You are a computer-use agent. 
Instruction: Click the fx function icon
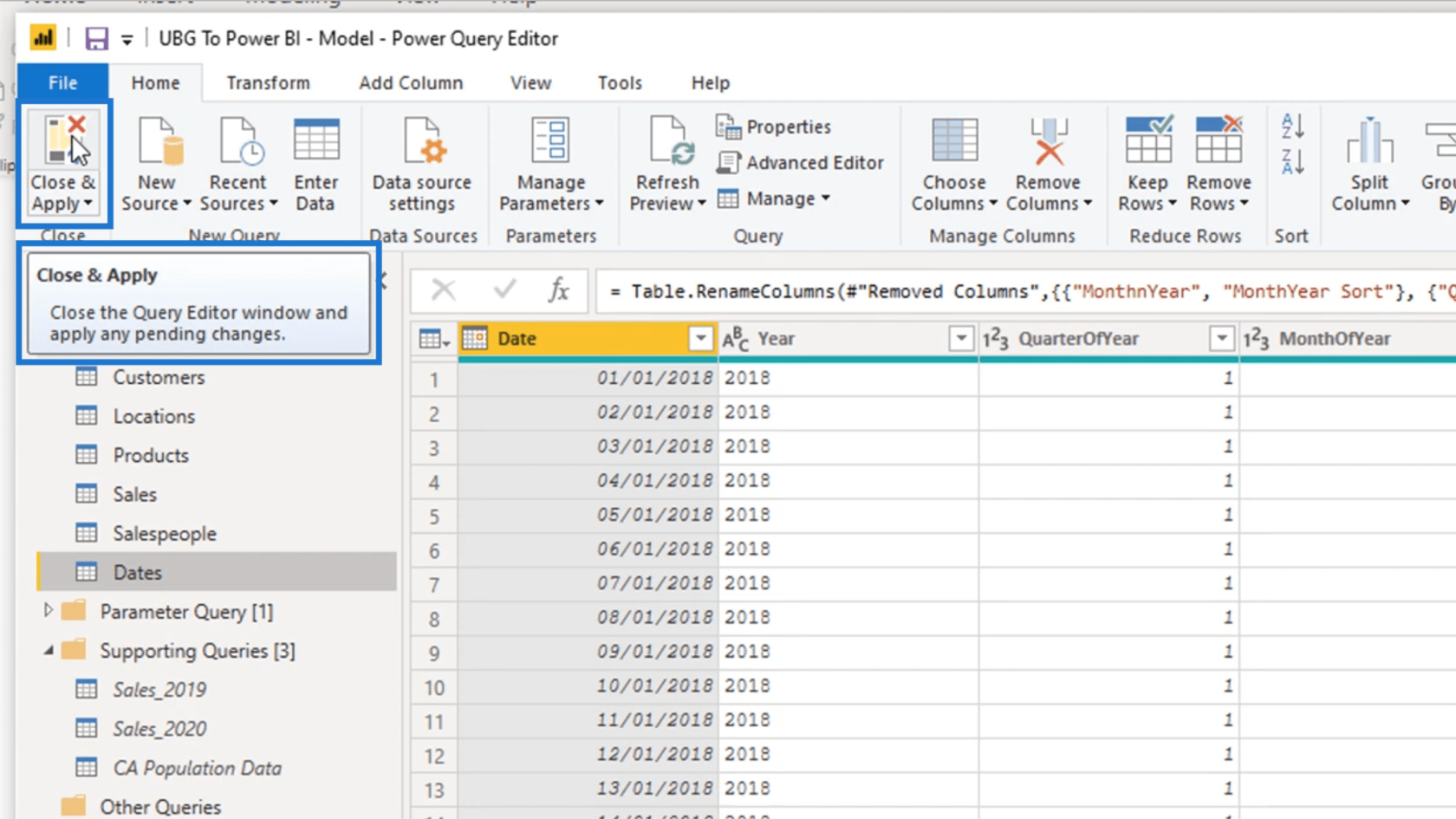point(559,289)
